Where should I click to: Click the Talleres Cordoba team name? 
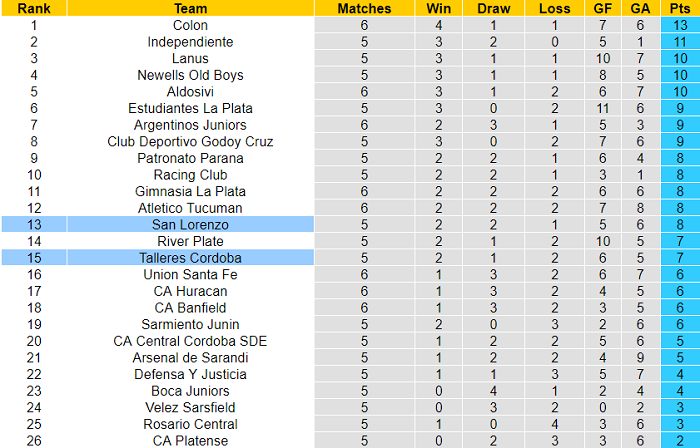pyautogui.click(x=190, y=258)
